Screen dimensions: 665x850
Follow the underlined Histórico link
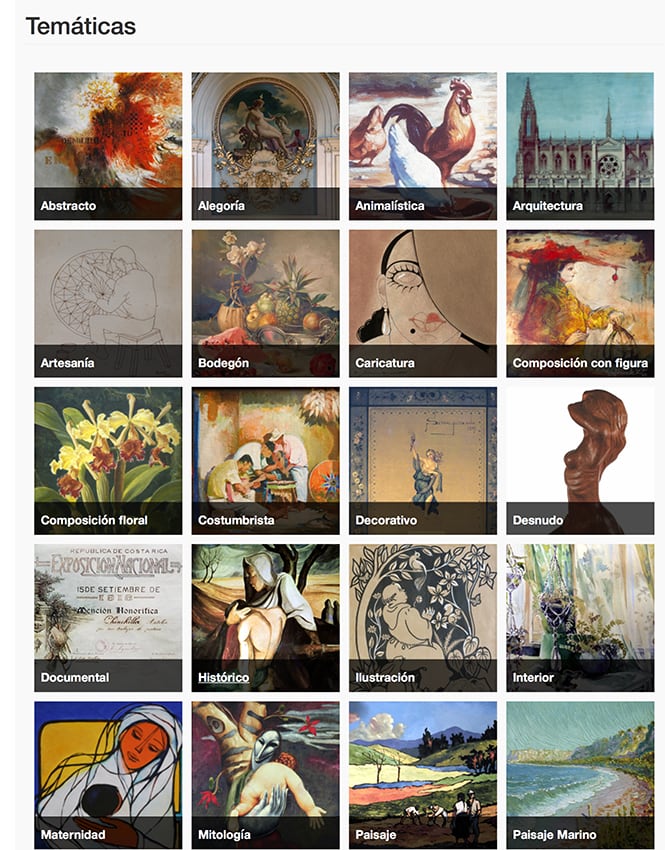(x=223, y=677)
